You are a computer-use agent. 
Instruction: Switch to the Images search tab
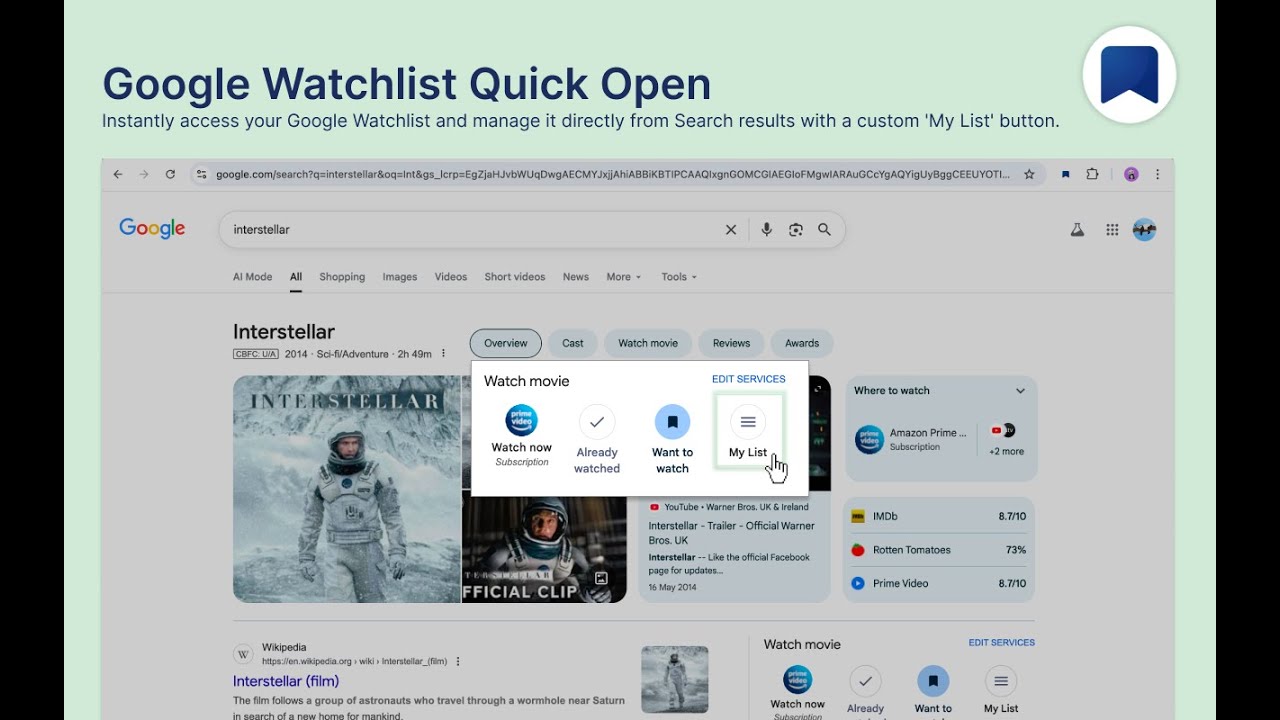click(x=400, y=277)
